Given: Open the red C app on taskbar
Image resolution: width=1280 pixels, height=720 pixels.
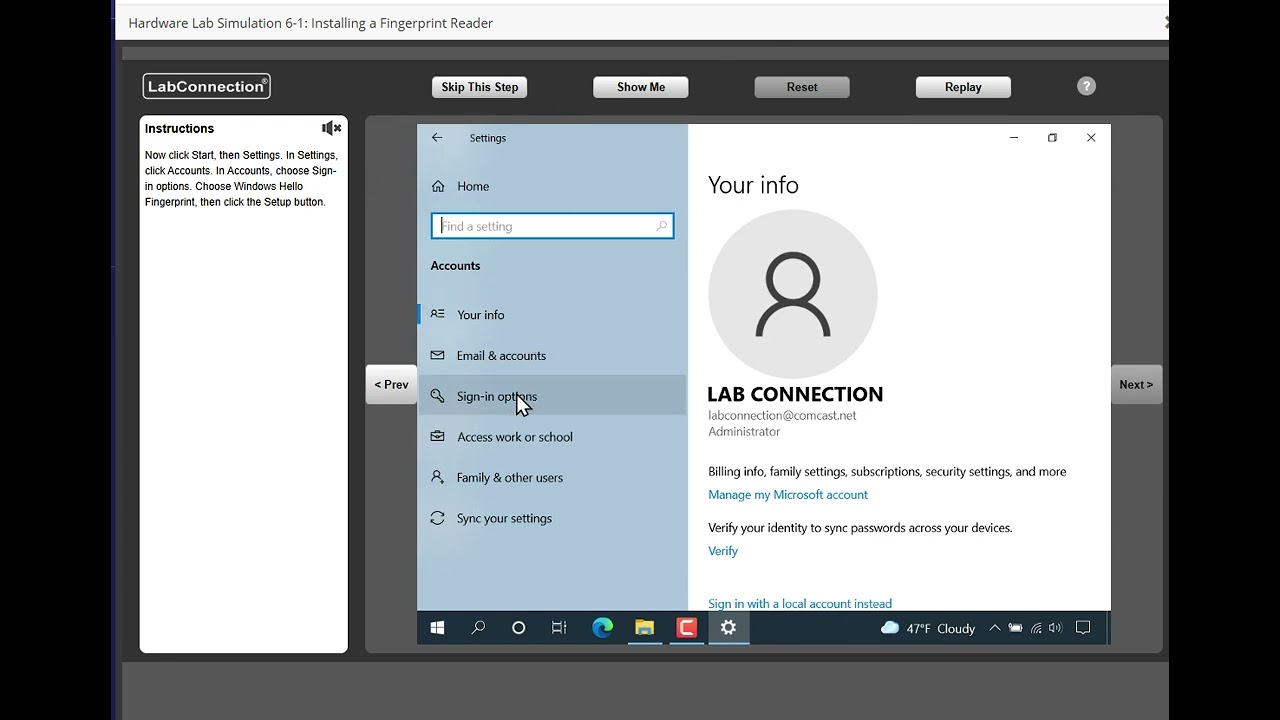Looking at the screenshot, I should point(686,628).
